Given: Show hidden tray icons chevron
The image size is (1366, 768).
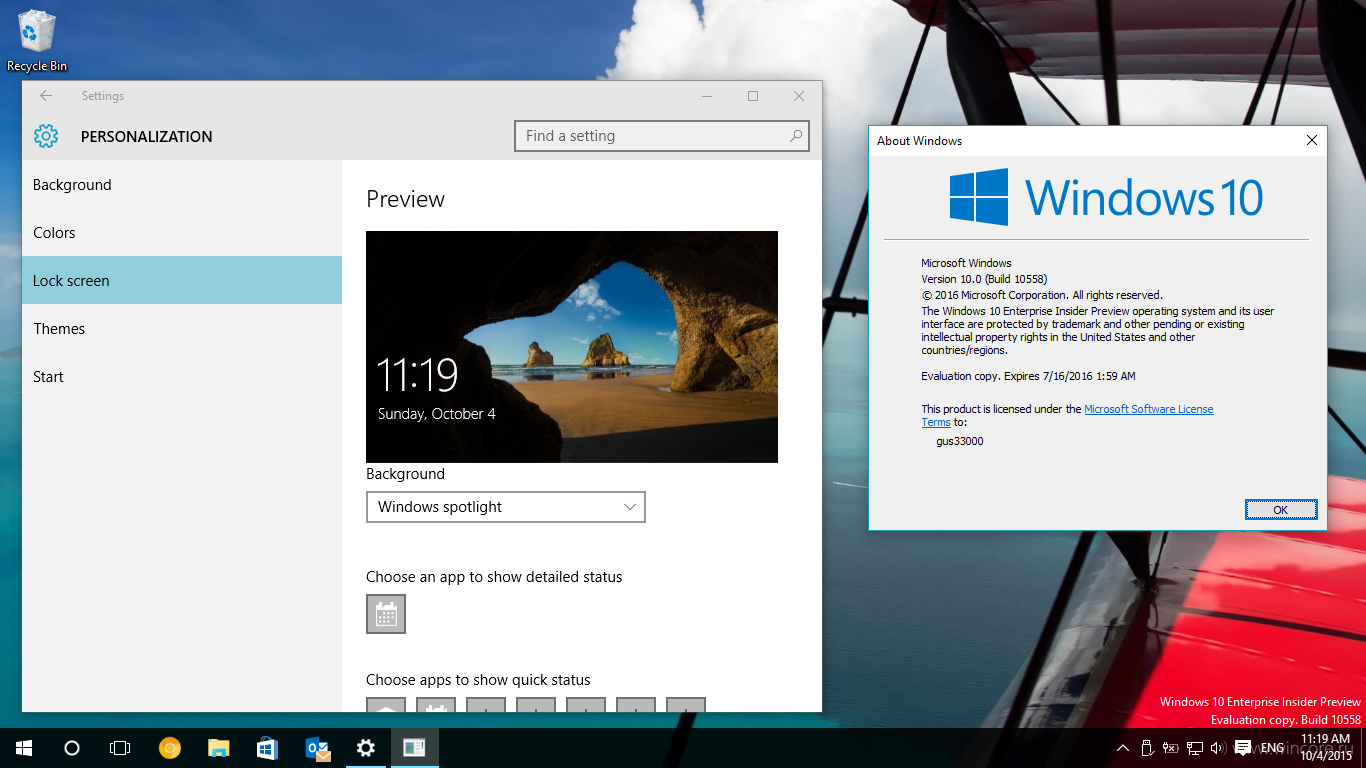Looking at the screenshot, I should [x=1123, y=748].
